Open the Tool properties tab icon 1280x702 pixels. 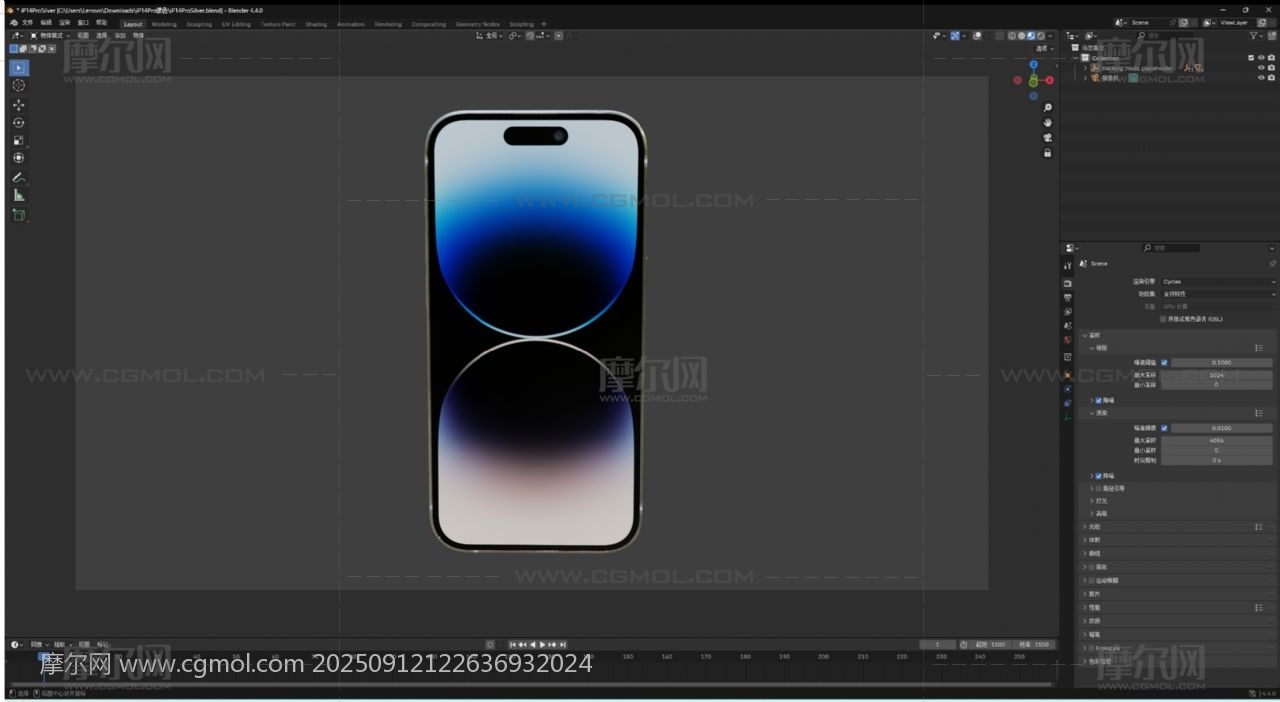(x=1068, y=266)
